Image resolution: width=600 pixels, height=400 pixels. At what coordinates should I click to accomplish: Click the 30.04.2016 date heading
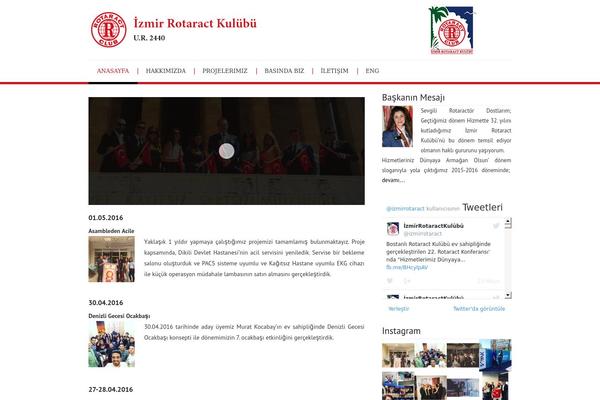click(106, 303)
